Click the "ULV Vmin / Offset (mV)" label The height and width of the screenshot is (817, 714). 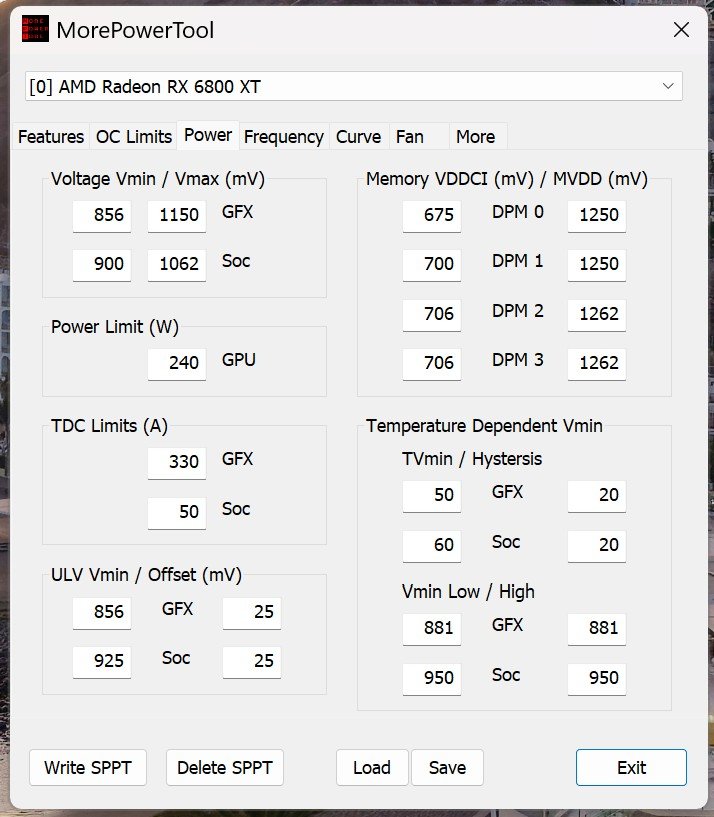(146, 575)
